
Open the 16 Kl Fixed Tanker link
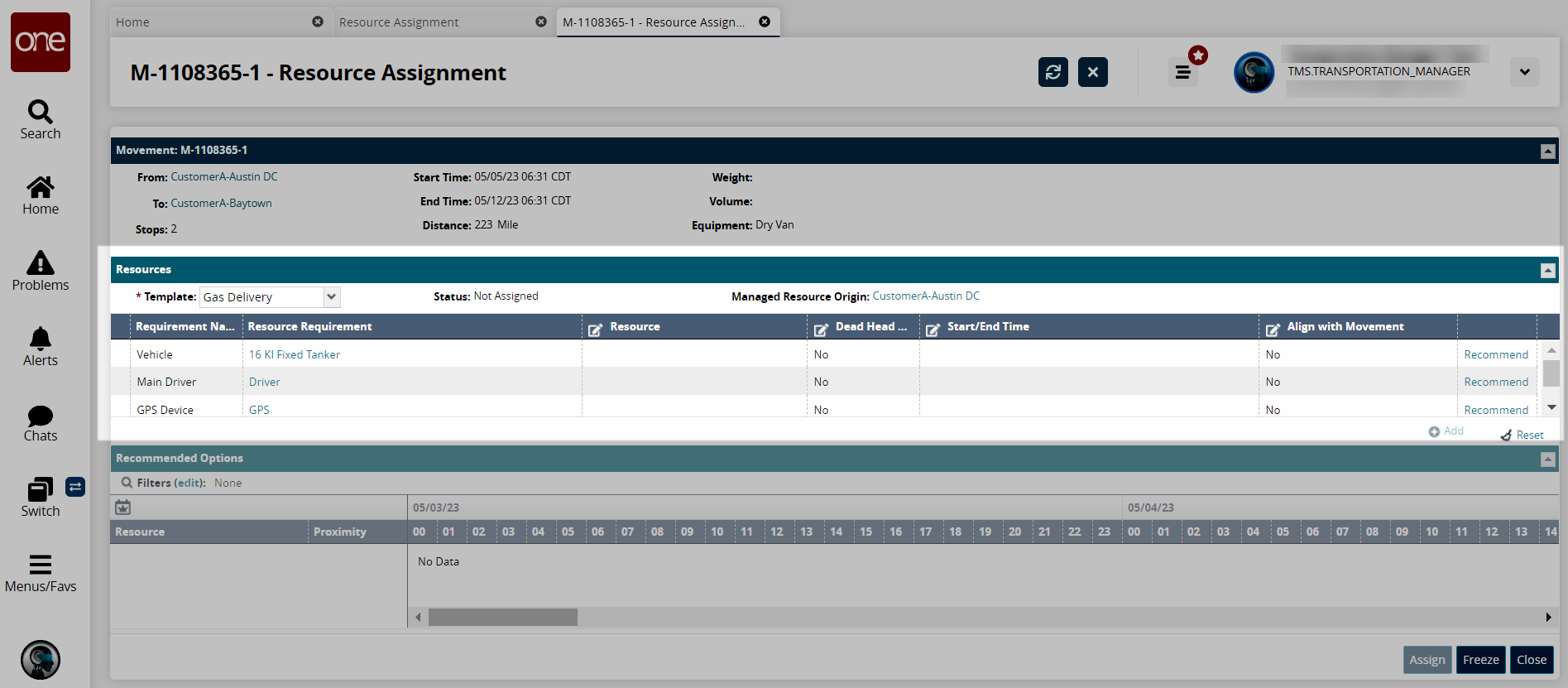[x=295, y=354]
